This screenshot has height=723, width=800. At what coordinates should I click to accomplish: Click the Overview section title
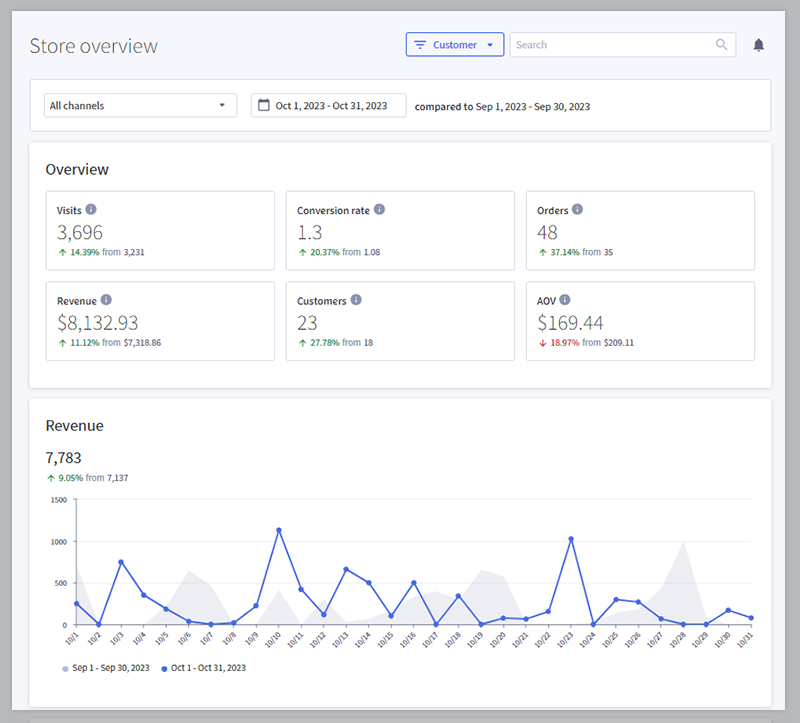pos(77,169)
